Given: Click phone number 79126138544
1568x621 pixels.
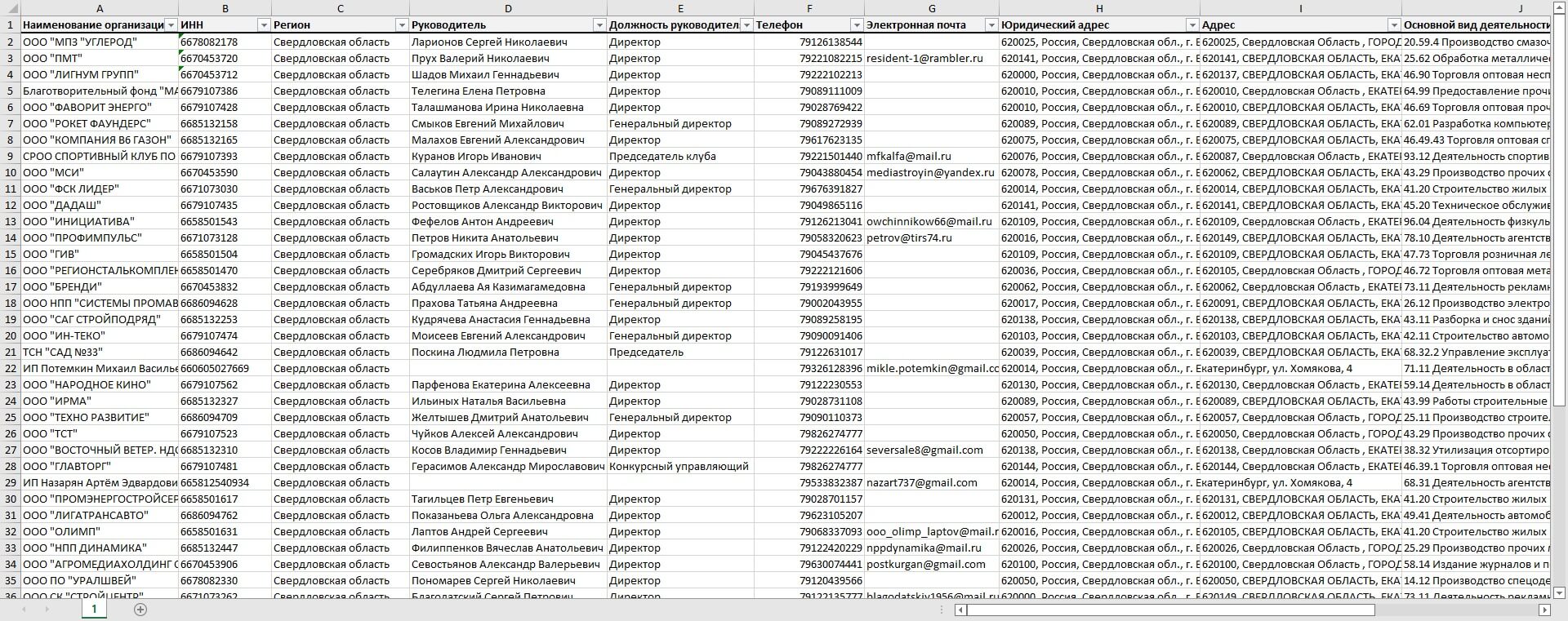Looking at the screenshot, I should click(x=809, y=42).
